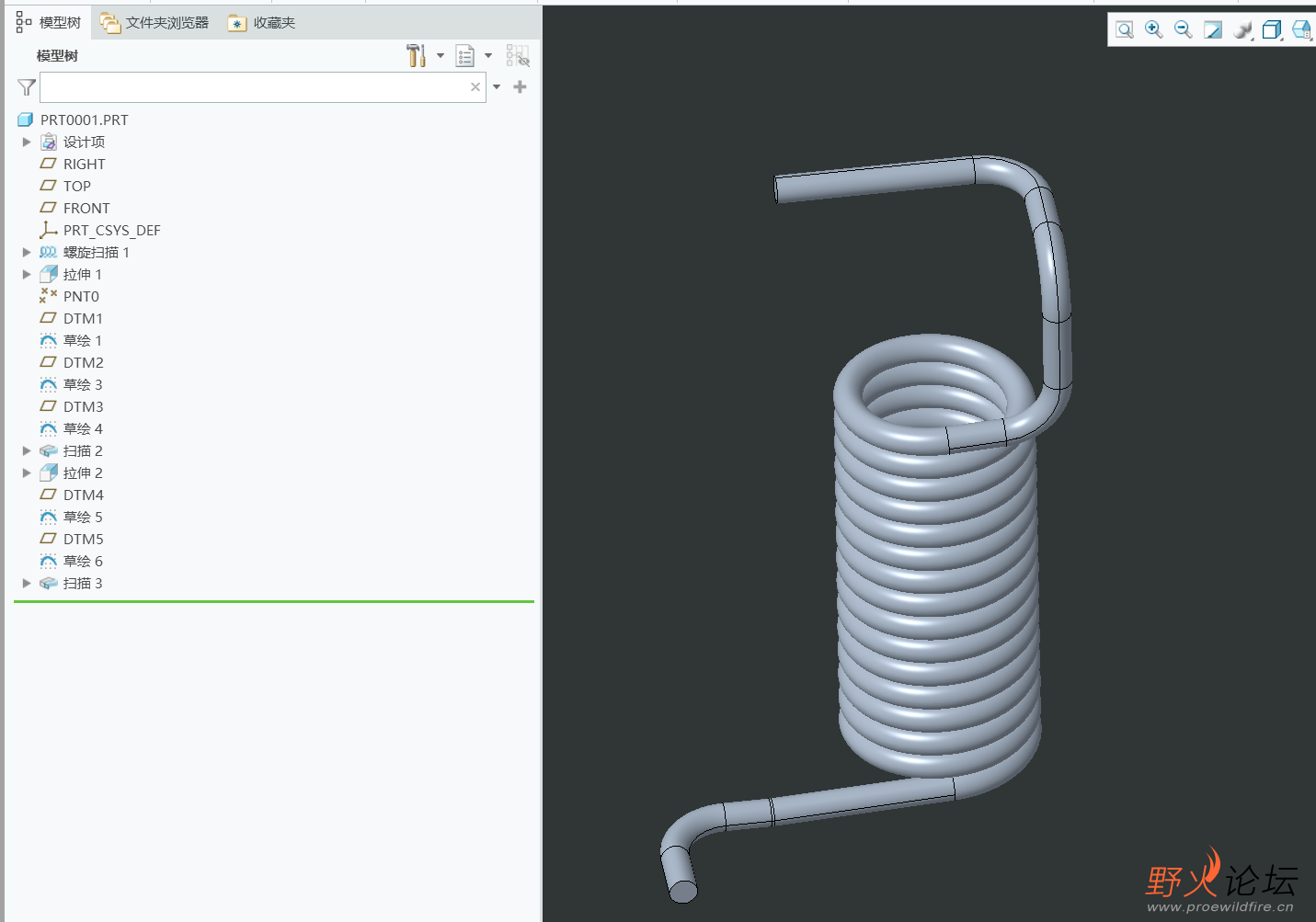This screenshot has height=922, width=1316.
Task: Click the tree columns list document icon
Action: (x=465, y=56)
